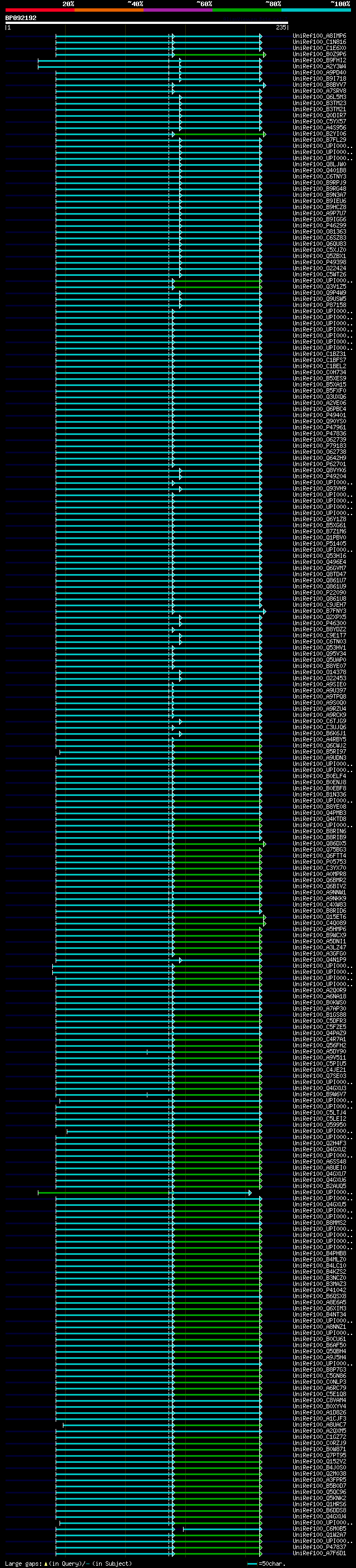Open hit UniRef100_A2Y3W4
356x1568 pixels.
click(x=319, y=67)
